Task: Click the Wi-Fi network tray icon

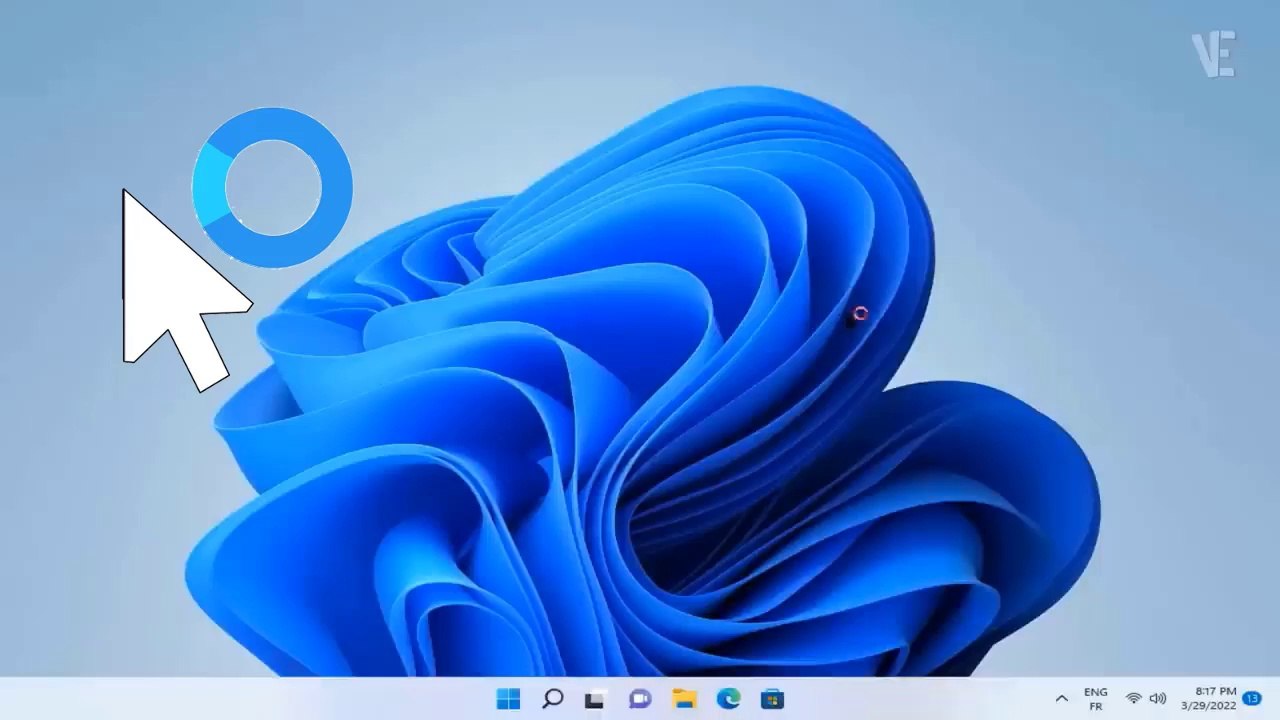Action: (1134, 698)
